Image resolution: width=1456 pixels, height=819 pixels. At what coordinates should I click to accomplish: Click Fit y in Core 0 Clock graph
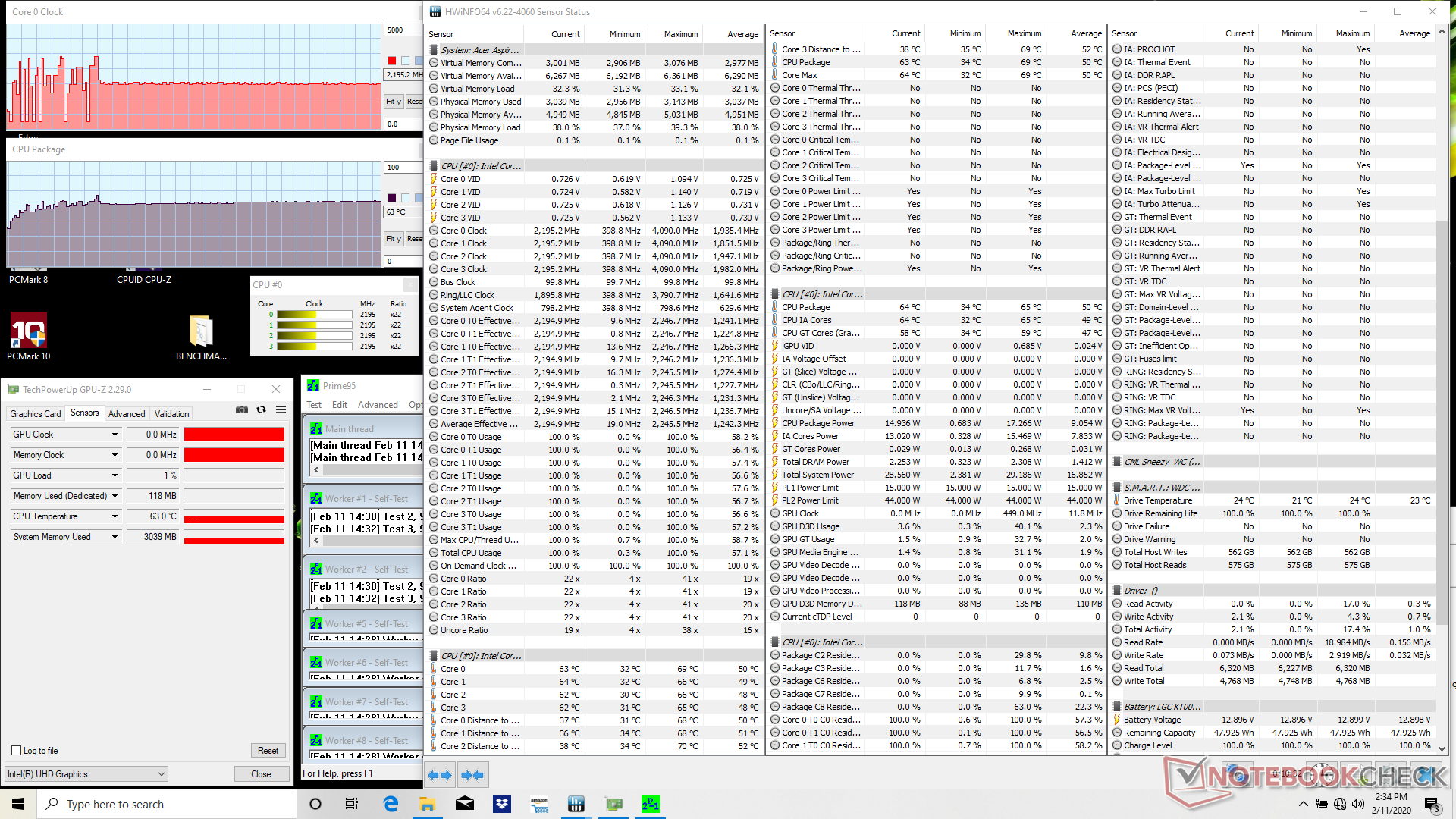(x=394, y=102)
